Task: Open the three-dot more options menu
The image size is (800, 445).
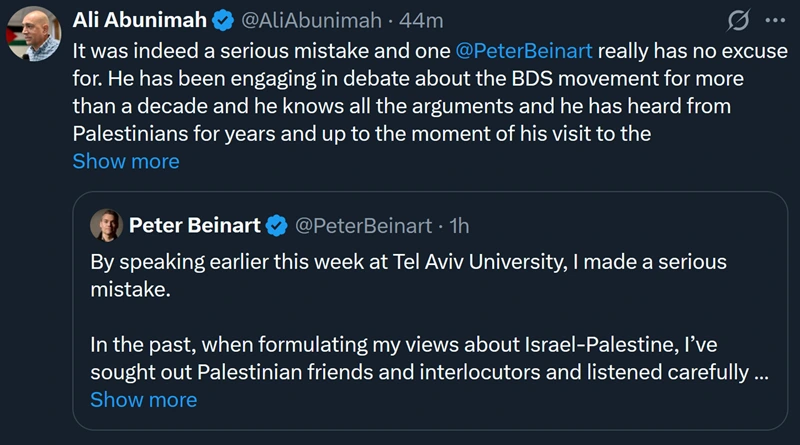Action: [x=775, y=20]
